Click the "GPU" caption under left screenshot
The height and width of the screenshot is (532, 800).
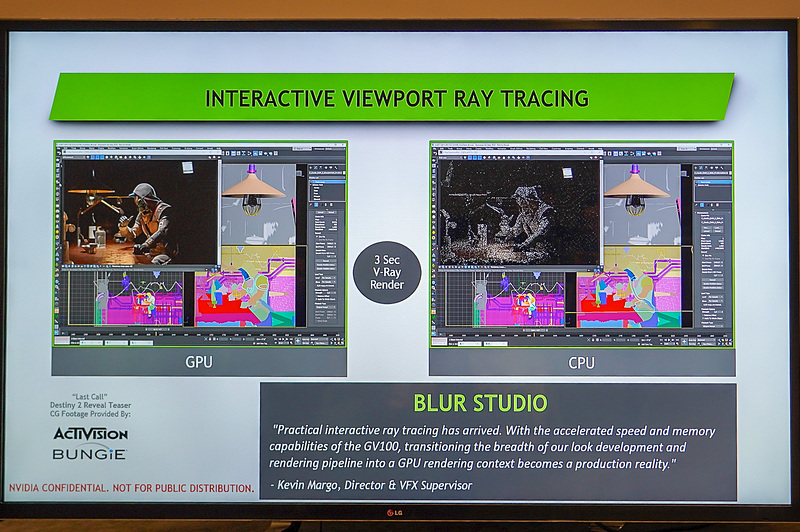199,362
